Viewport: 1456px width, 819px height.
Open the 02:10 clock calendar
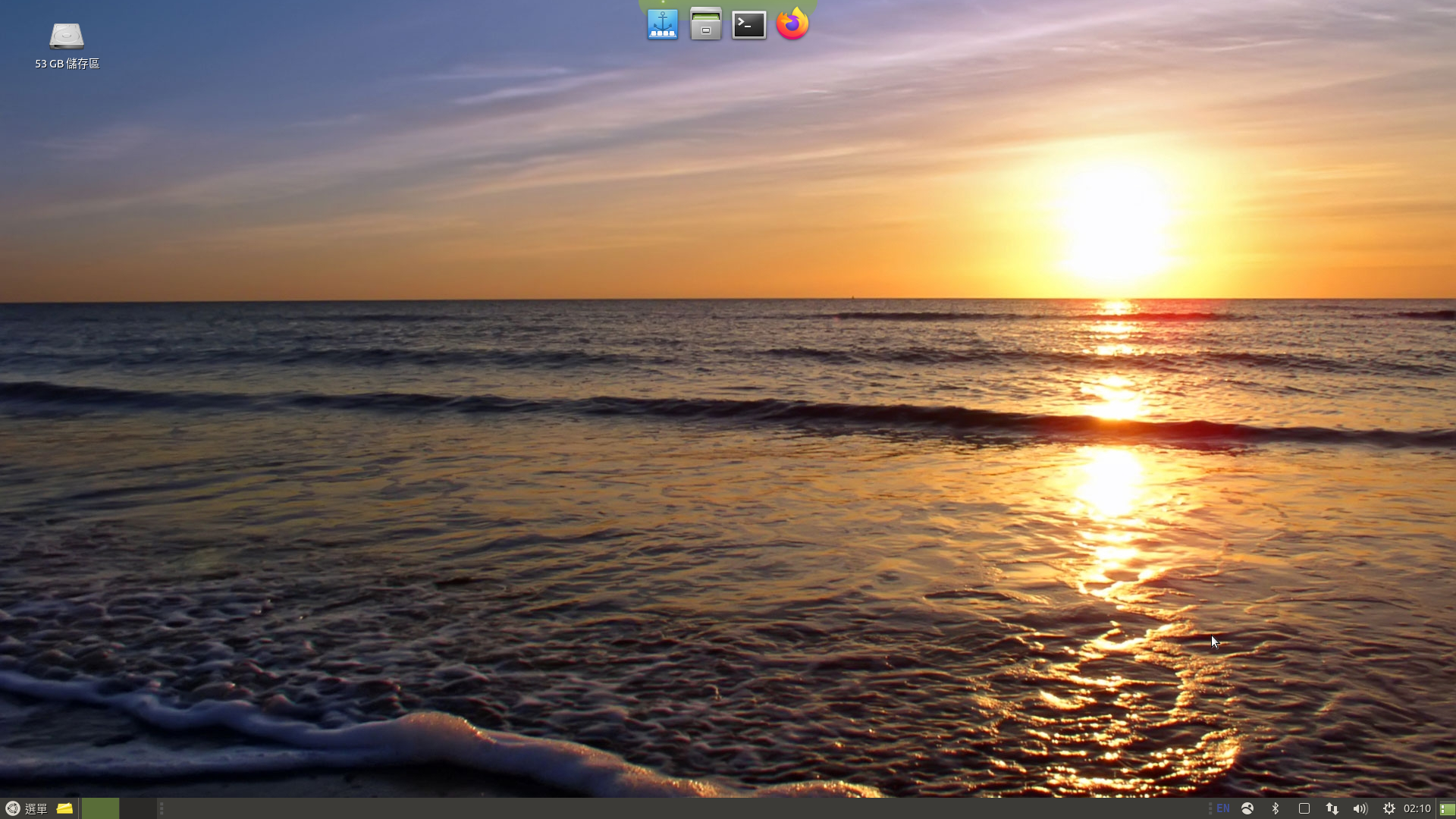click(x=1417, y=808)
